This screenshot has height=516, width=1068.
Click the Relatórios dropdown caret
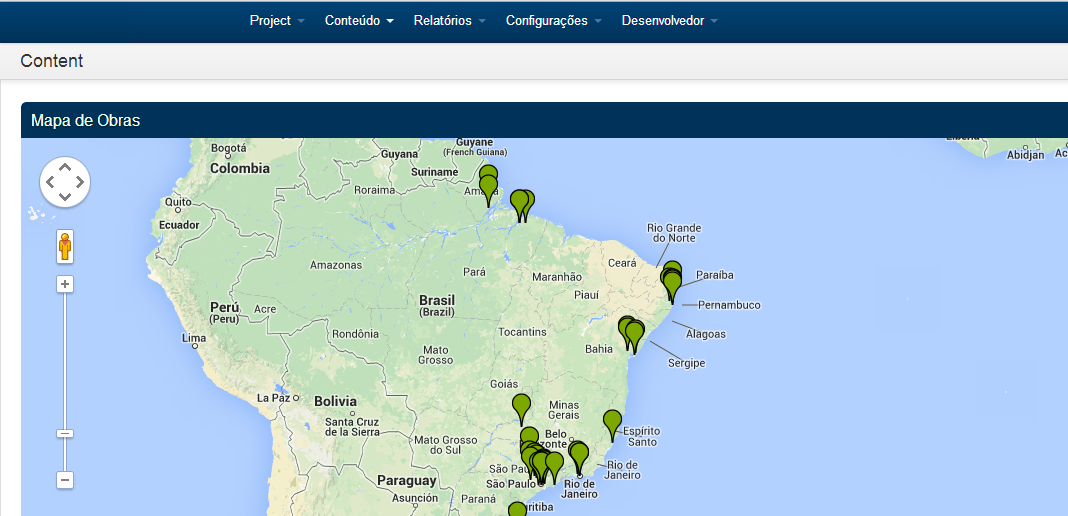point(482,22)
